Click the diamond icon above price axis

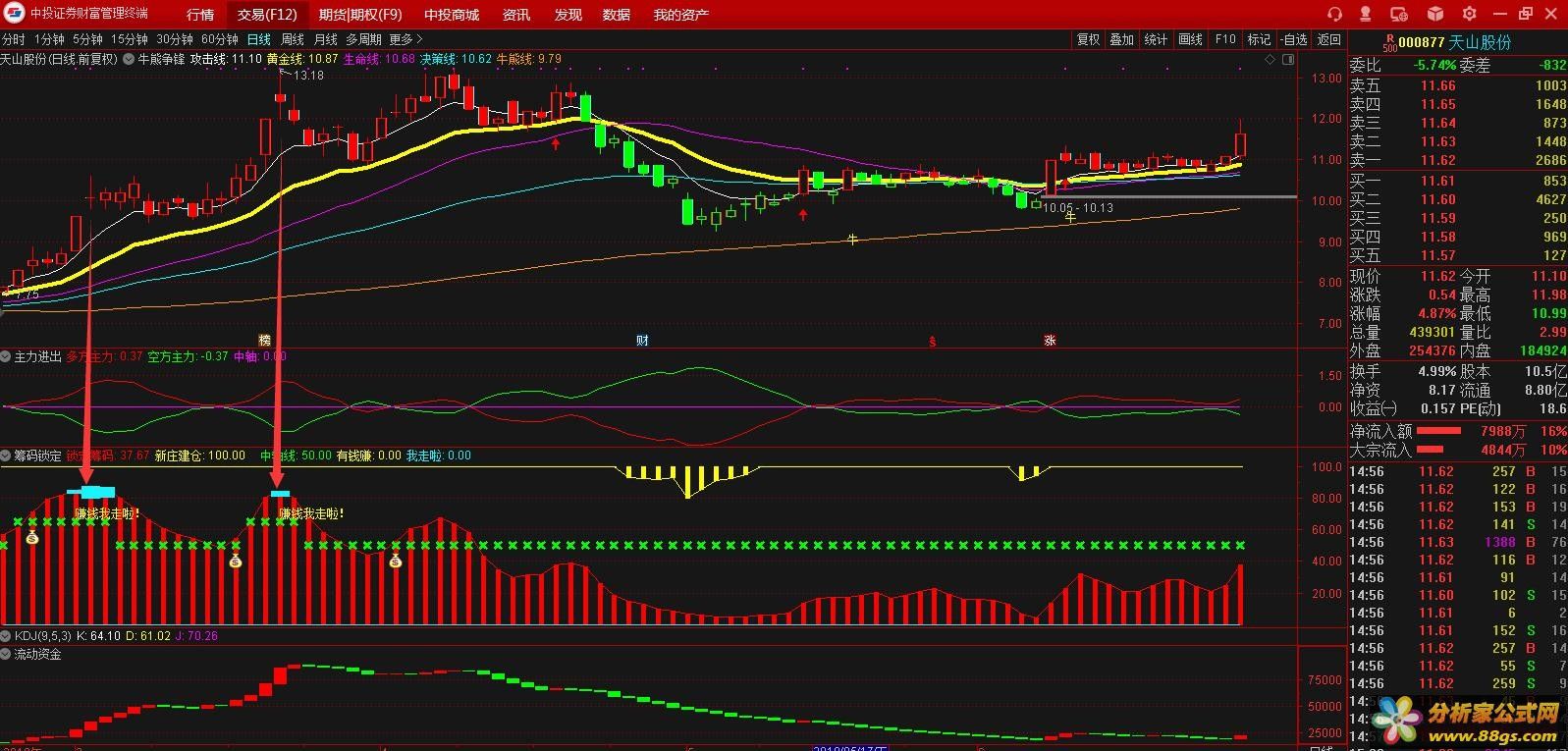(x=1271, y=59)
